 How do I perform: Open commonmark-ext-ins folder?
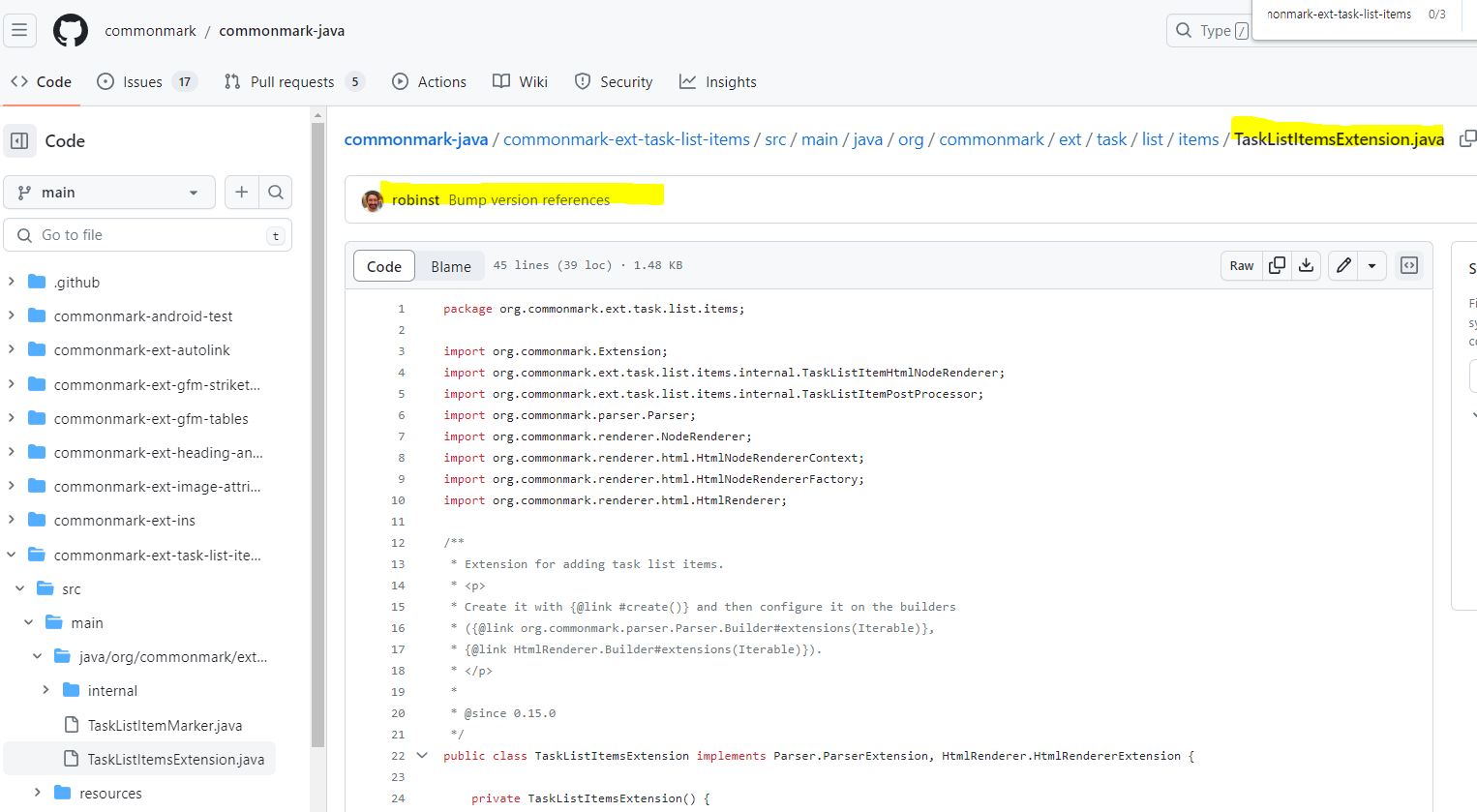tap(125, 520)
